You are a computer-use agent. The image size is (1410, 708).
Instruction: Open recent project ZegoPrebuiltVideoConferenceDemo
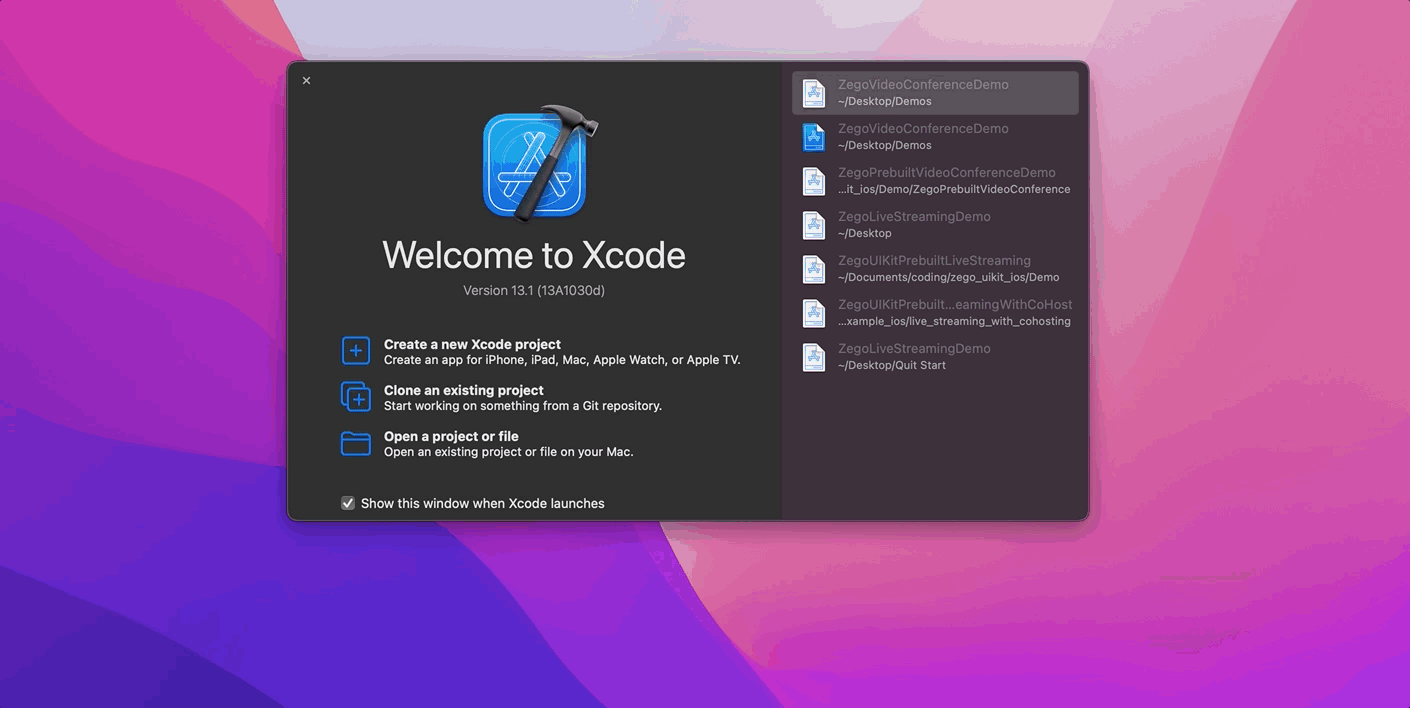coord(947,173)
